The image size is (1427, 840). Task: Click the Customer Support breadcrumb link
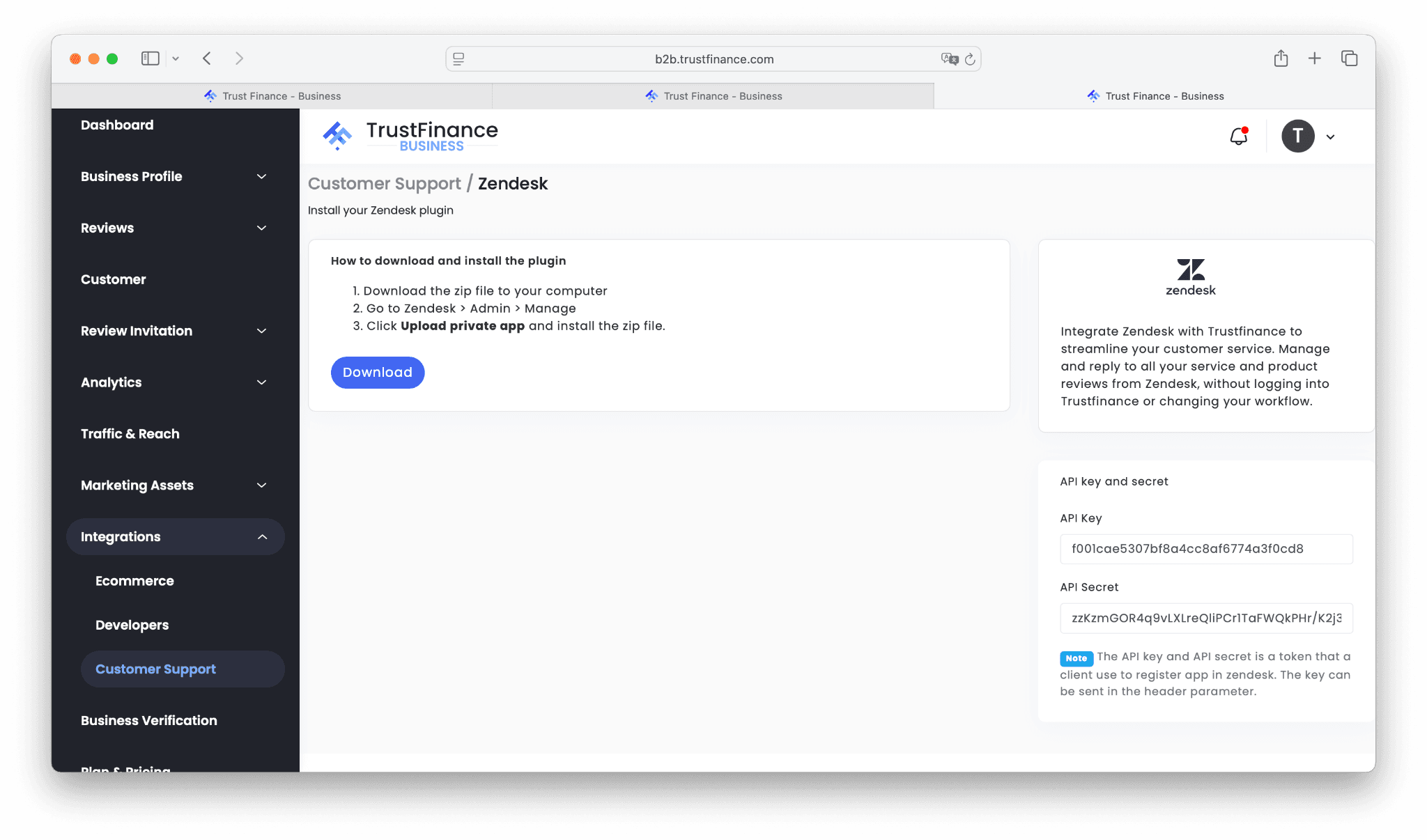coord(384,183)
